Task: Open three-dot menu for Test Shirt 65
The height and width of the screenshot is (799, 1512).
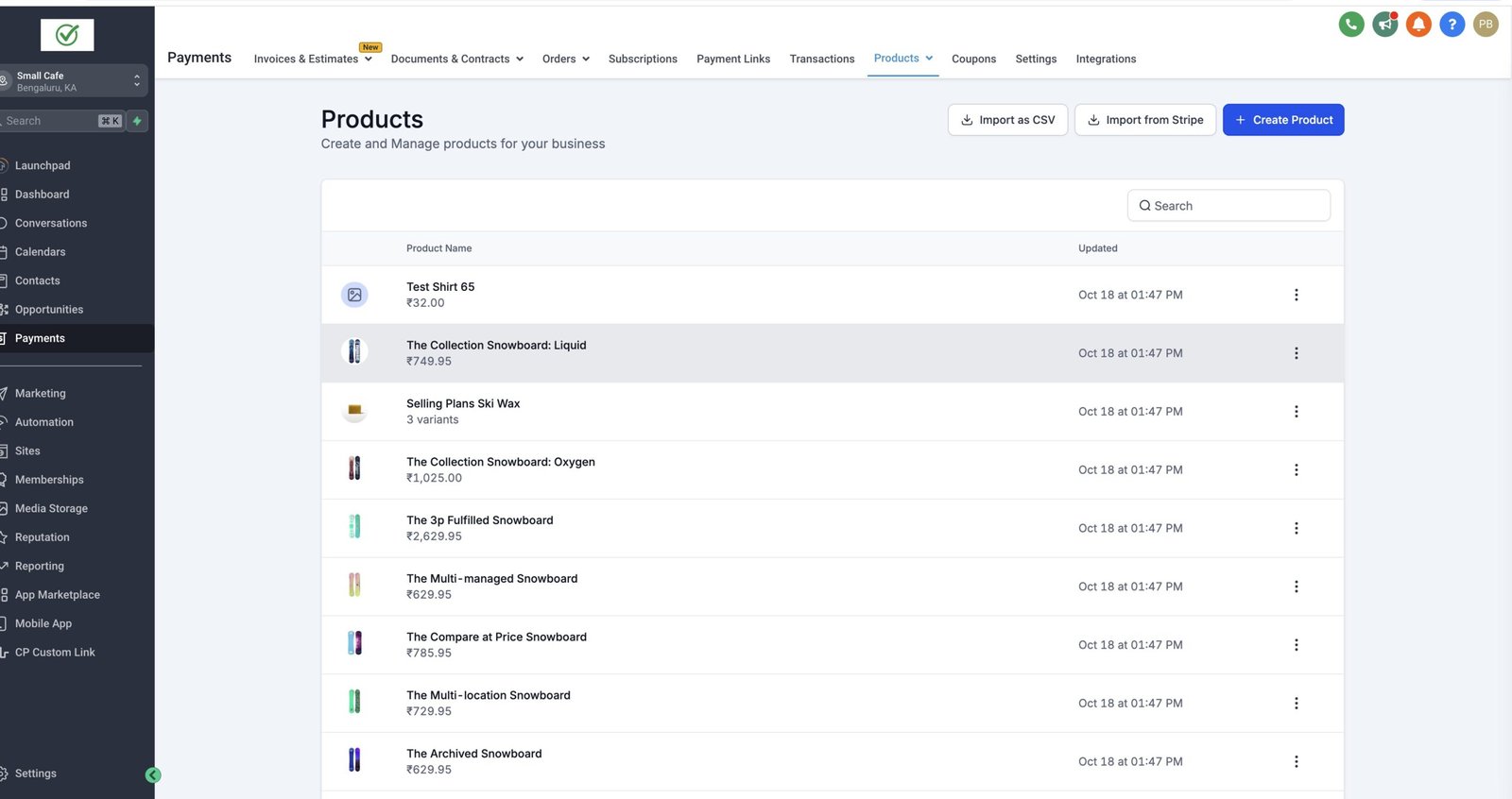Action: click(x=1296, y=295)
